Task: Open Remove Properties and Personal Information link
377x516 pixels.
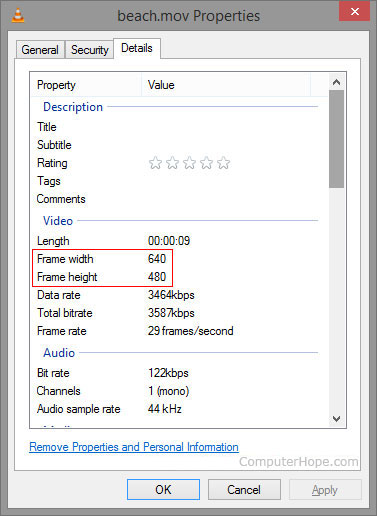Action: (134, 447)
